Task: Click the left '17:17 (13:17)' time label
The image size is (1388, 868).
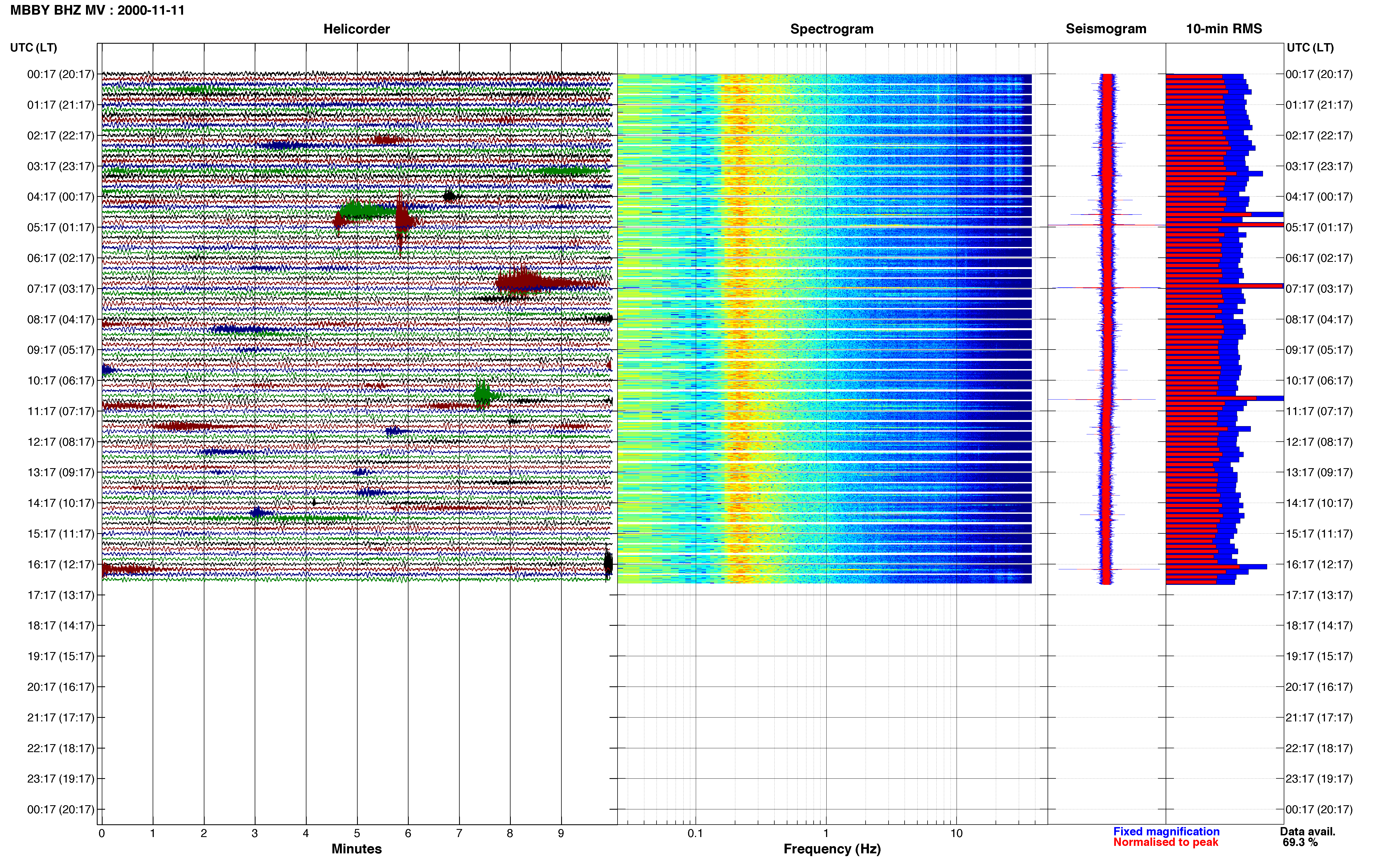Action: tap(61, 595)
